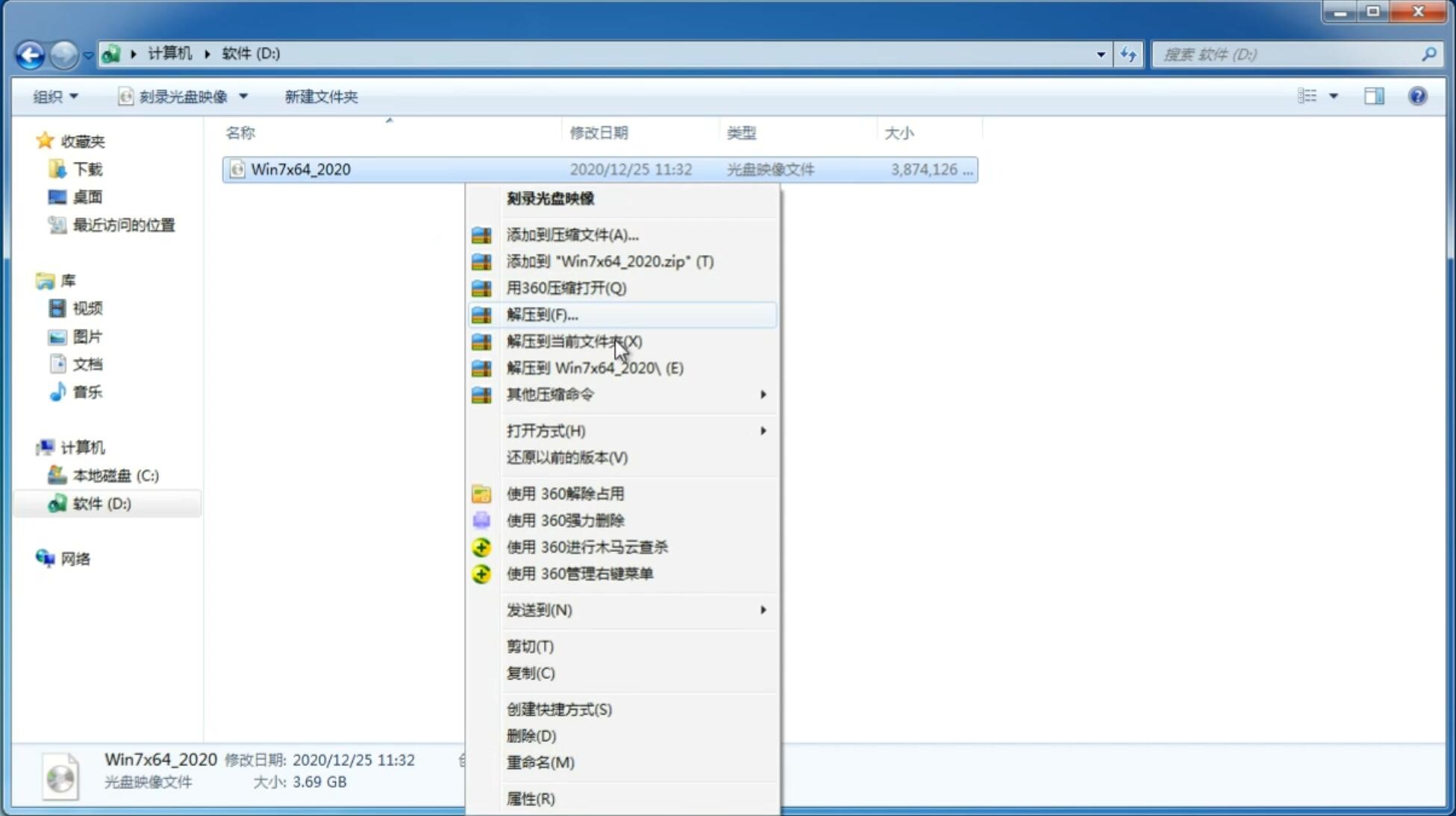
Task: Click 使用360管理右键菜单 icon
Action: click(x=481, y=573)
